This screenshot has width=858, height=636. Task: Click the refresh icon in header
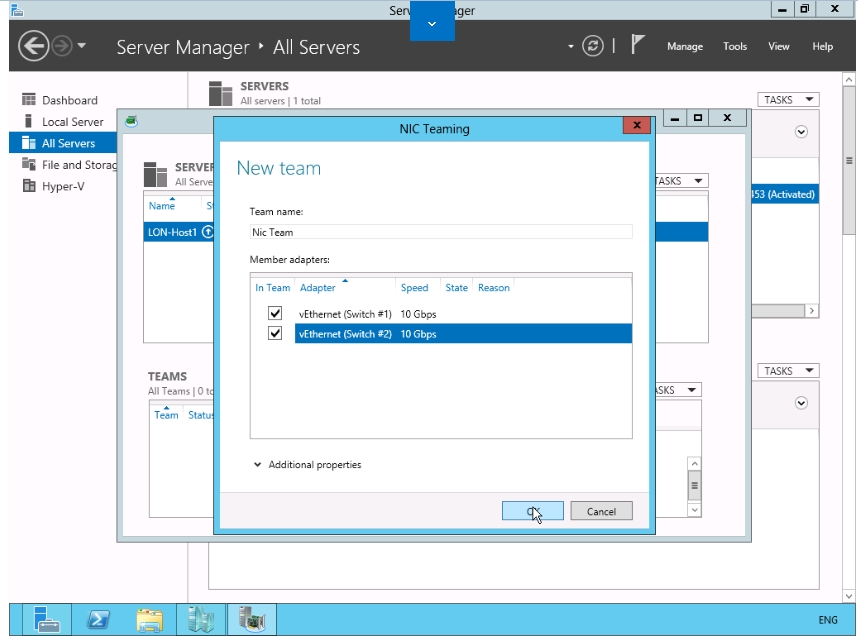[593, 47]
